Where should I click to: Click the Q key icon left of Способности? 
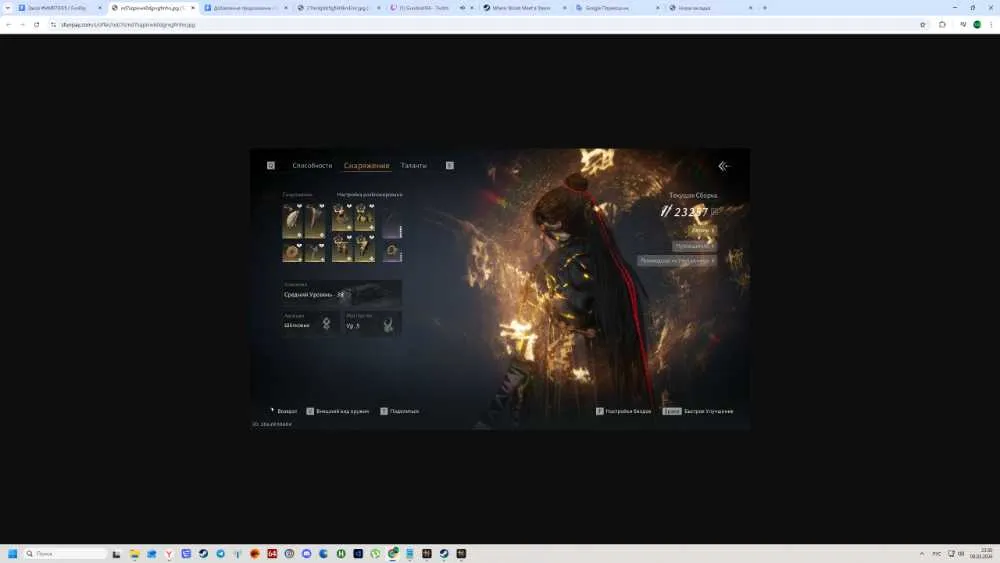coord(270,166)
